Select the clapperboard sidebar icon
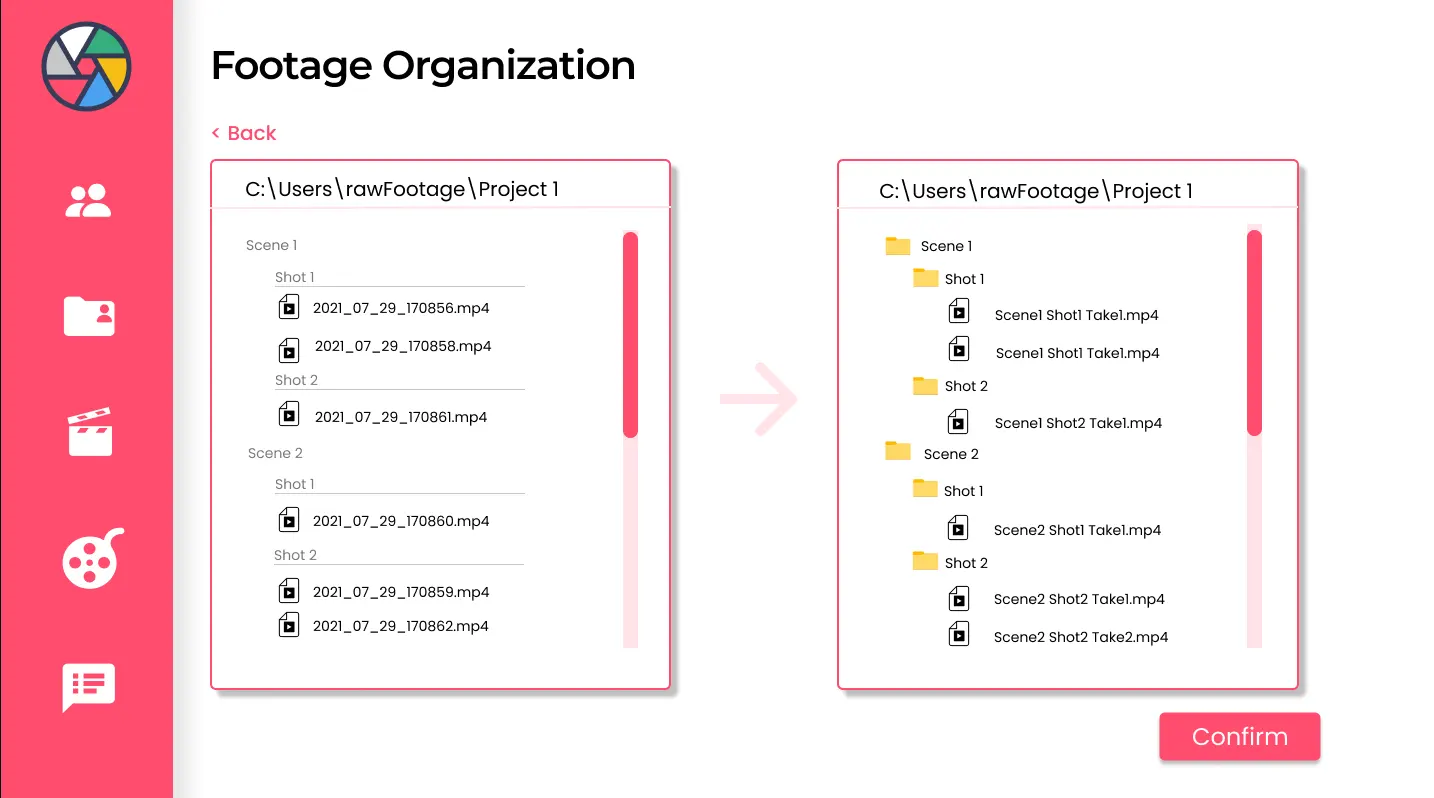Image resolution: width=1434 pixels, height=798 pixels. click(x=90, y=432)
